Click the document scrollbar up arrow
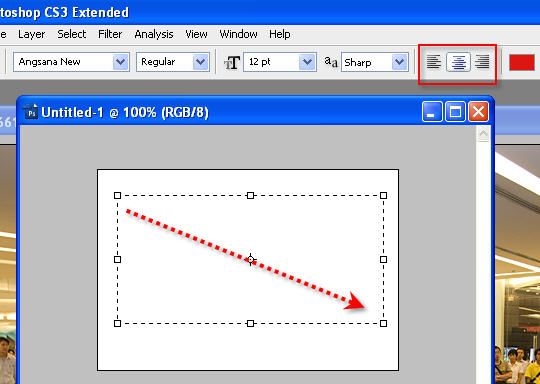 (483, 134)
